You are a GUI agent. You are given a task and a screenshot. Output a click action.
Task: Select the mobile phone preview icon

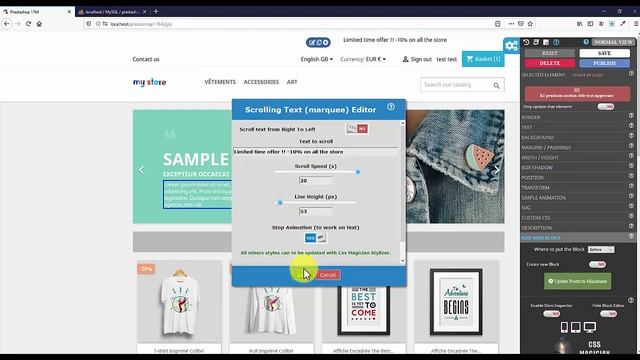564,327
